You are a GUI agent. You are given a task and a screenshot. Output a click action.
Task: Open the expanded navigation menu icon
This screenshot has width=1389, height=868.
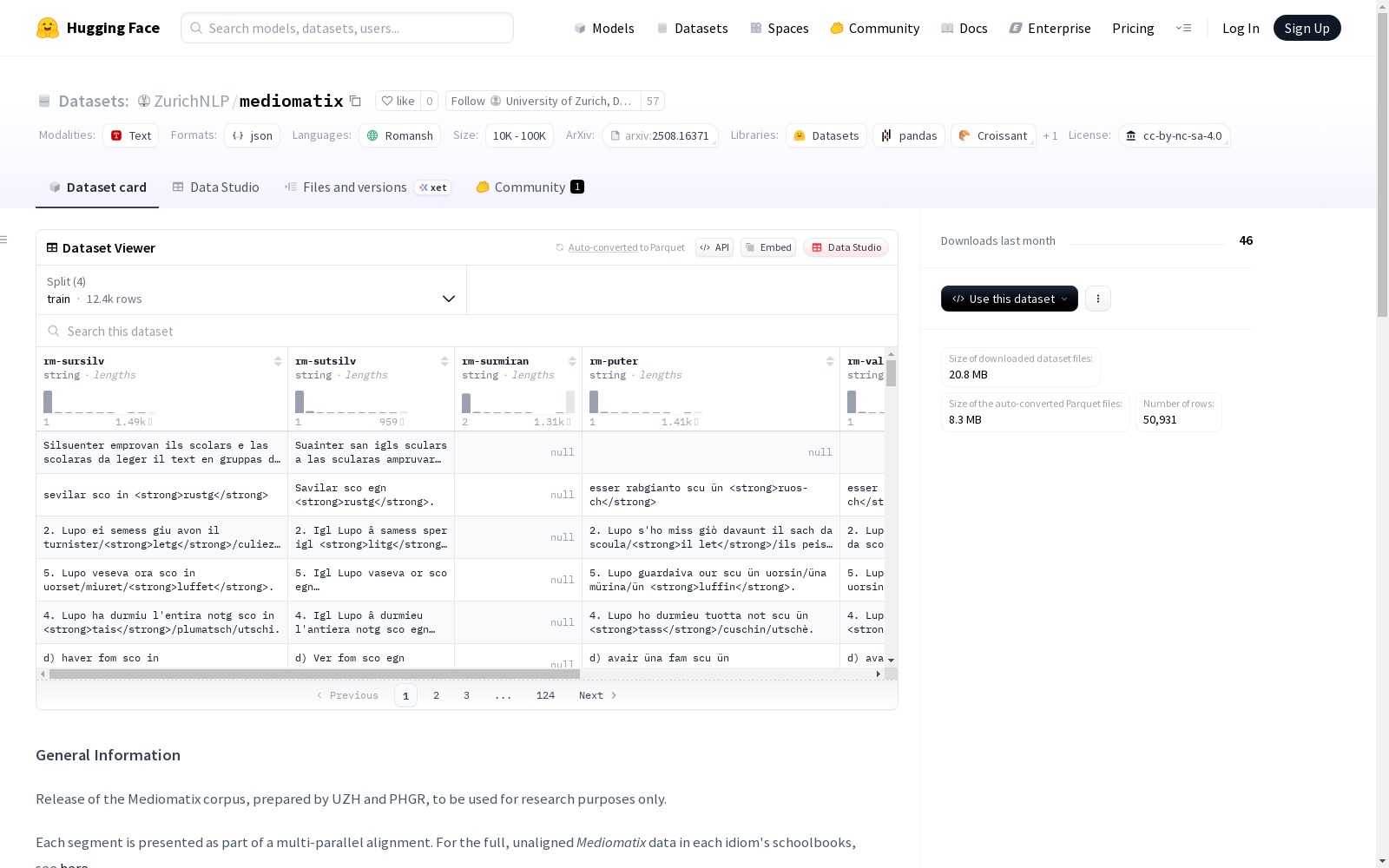point(1183,28)
